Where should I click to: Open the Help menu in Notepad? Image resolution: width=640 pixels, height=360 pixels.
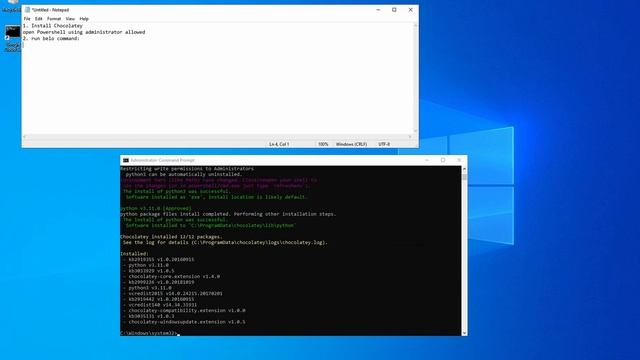click(84, 19)
